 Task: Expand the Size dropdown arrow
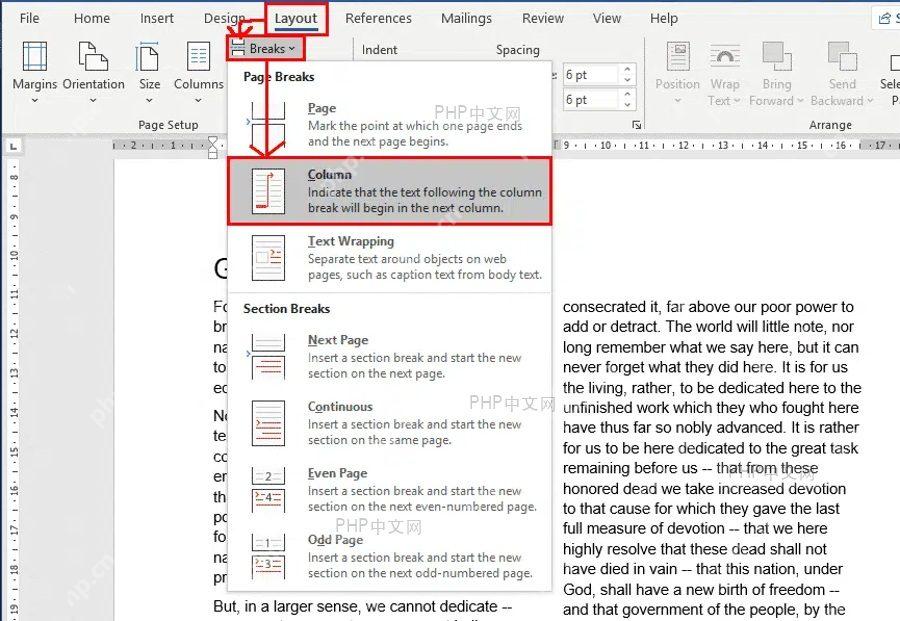click(149, 100)
